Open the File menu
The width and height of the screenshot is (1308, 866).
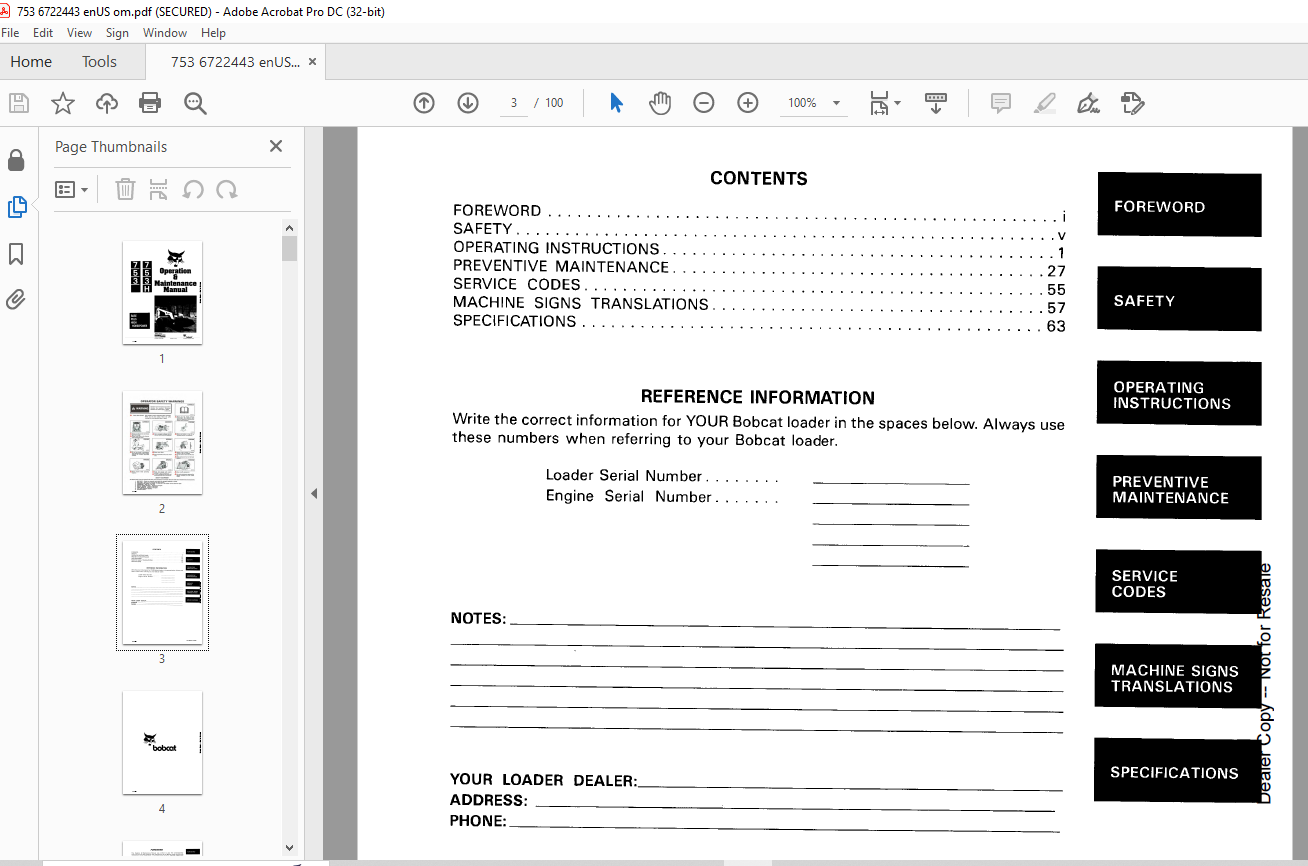pyautogui.click(x=10, y=33)
